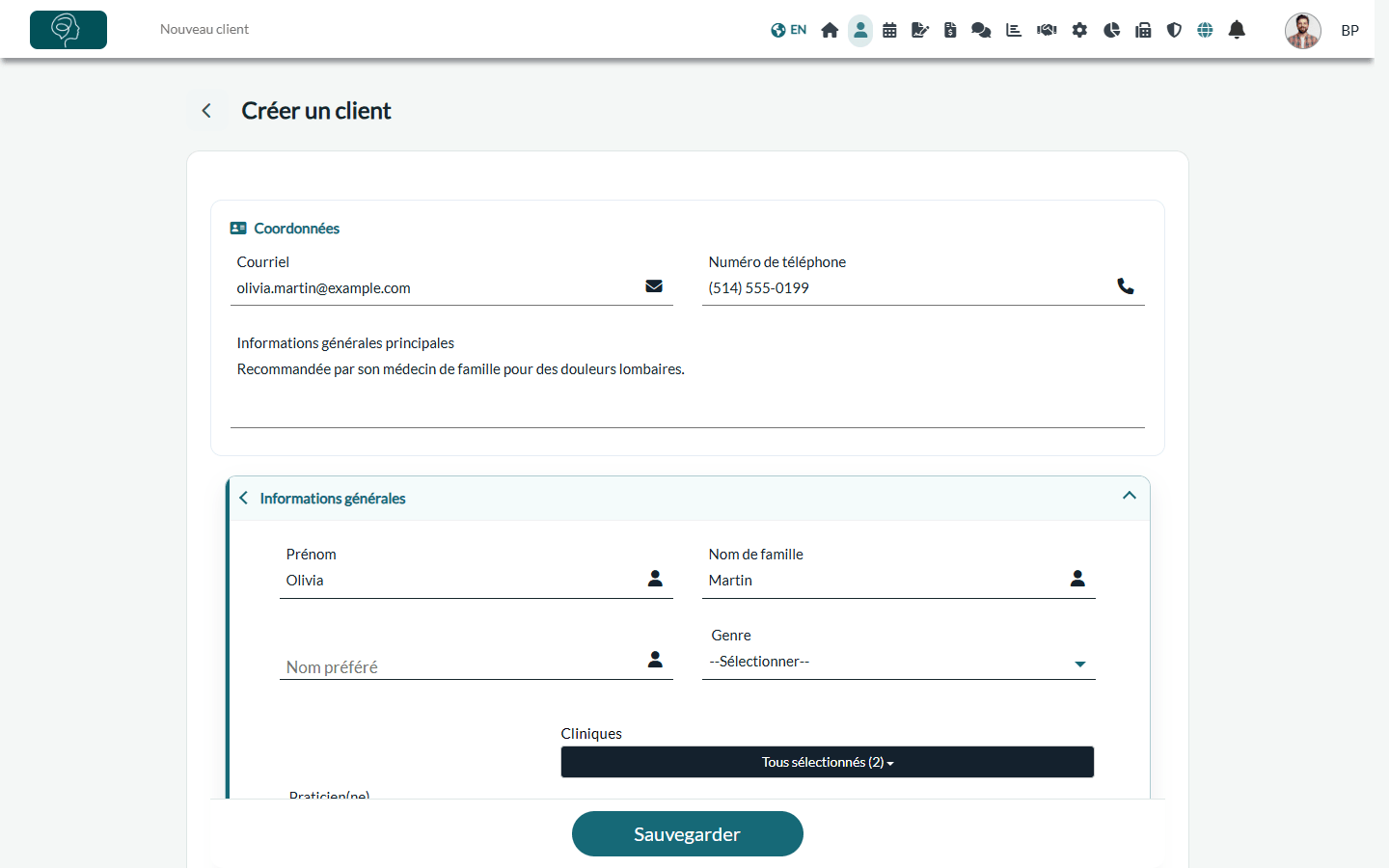Viewport: 1389px width, 868px height.
Task: Open the invoice dollar document icon
Action: (x=950, y=30)
